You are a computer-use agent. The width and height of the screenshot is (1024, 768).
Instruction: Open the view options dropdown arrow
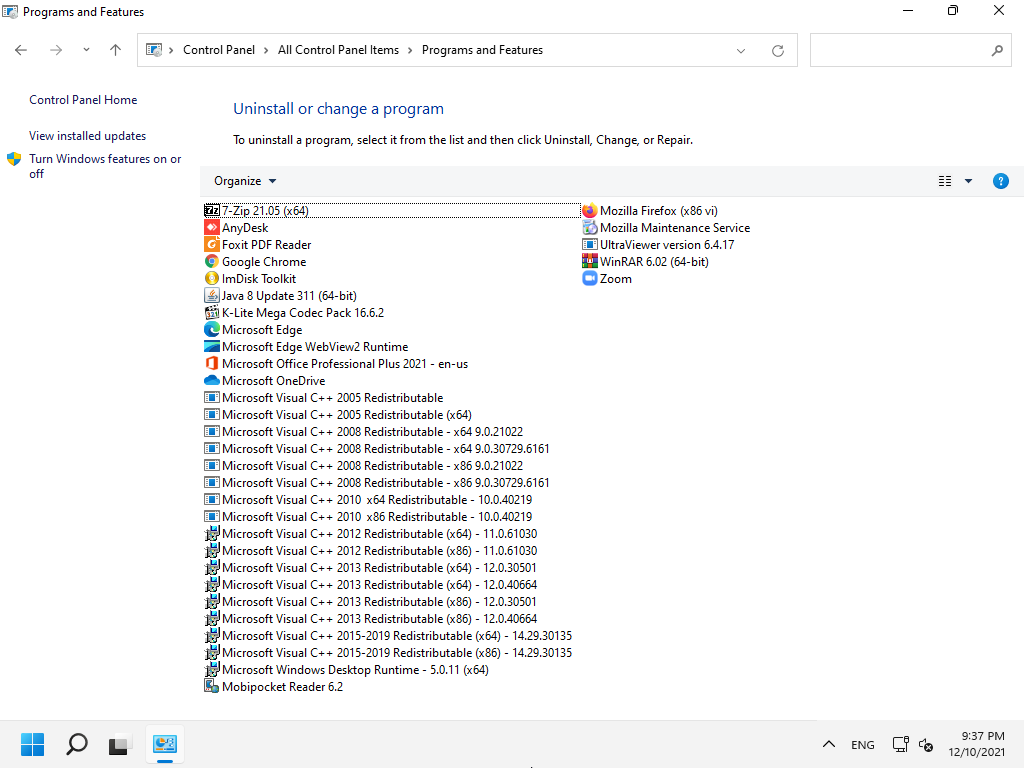coord(968,181)
